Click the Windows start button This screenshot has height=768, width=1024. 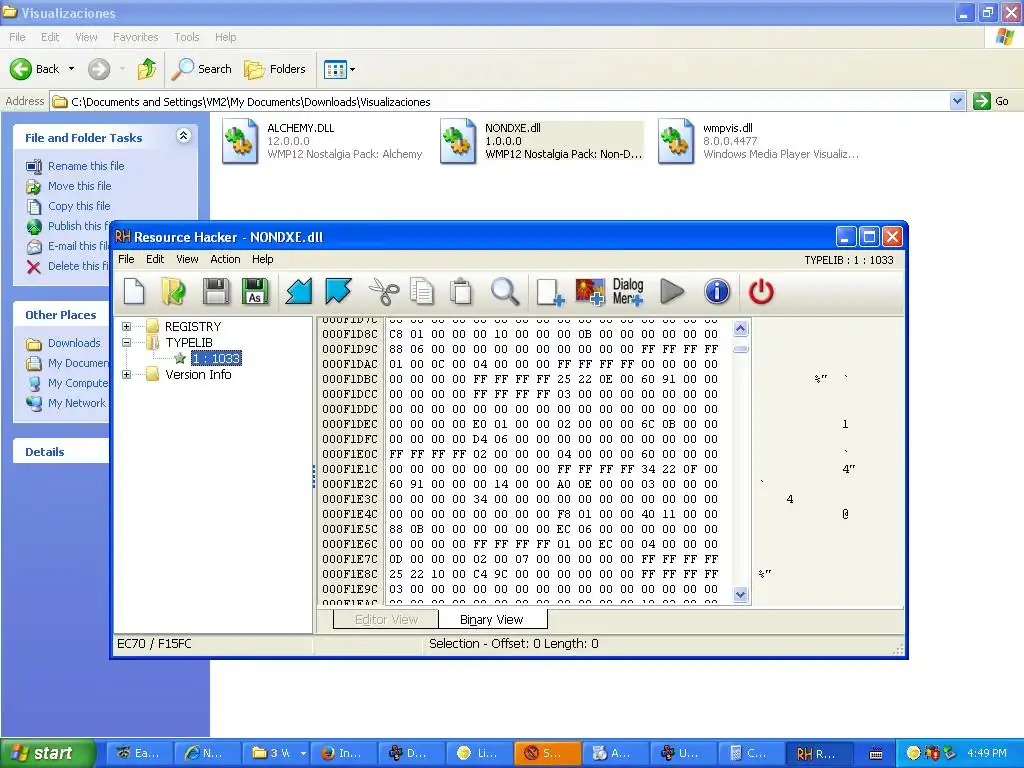pos(46,753)
